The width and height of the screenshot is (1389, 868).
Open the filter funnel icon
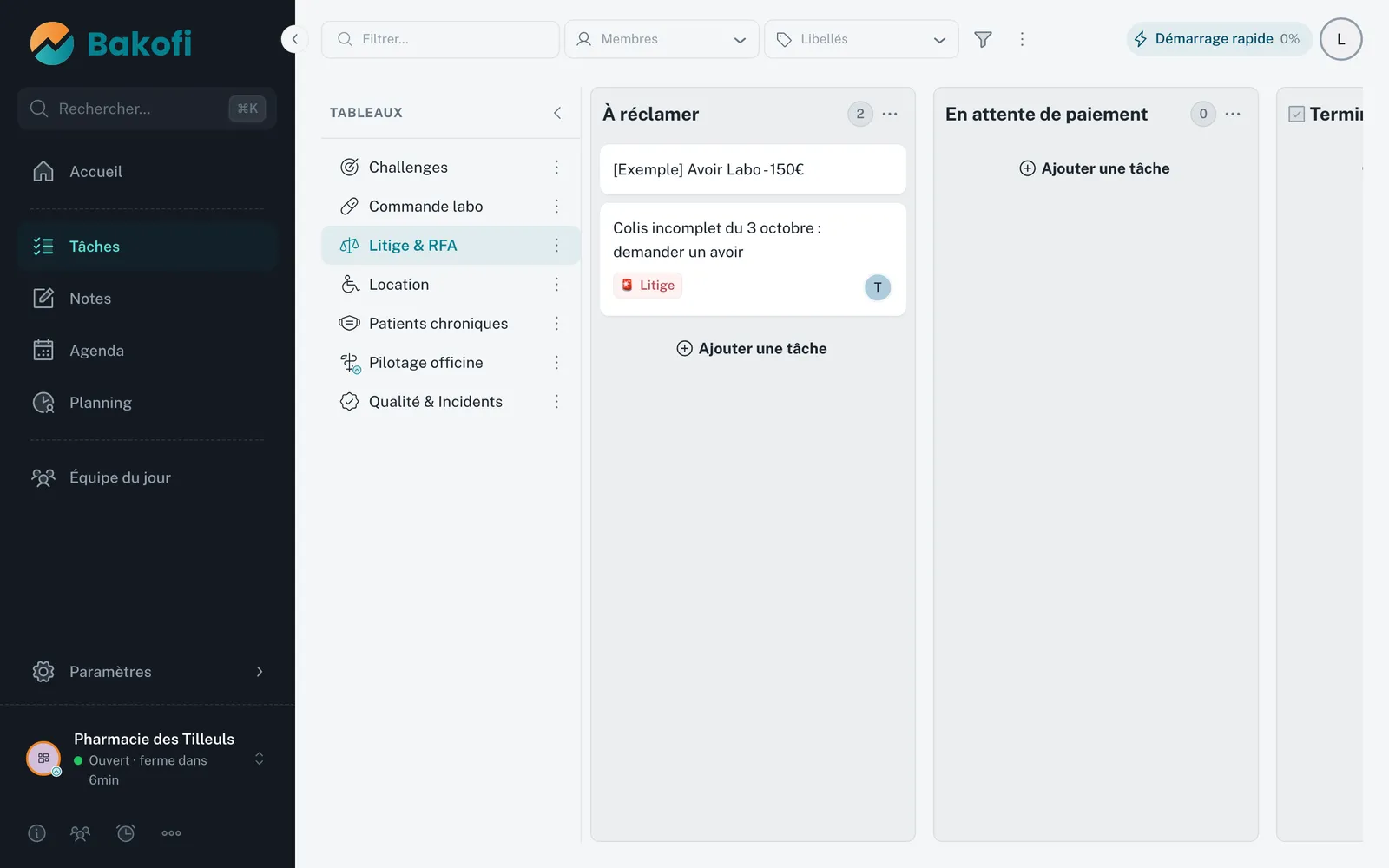click(x=983, y=39)
